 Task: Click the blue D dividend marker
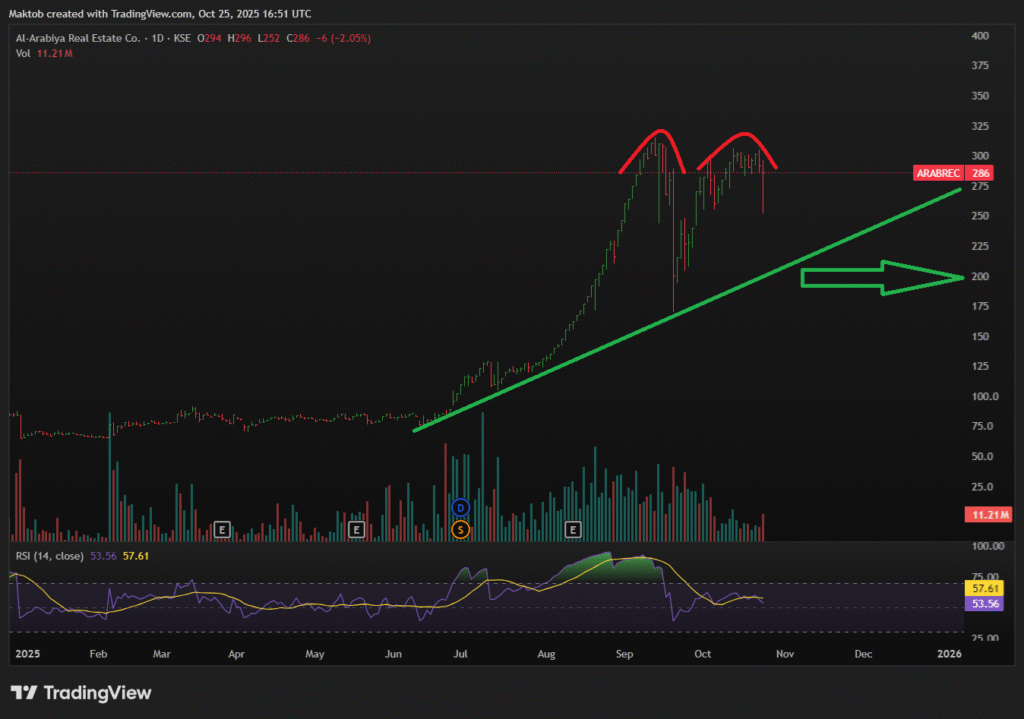460,507
